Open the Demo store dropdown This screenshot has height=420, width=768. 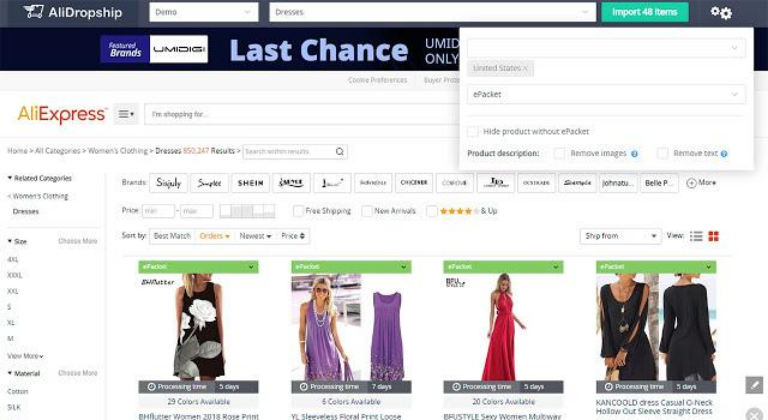click(x=204, y=12)
